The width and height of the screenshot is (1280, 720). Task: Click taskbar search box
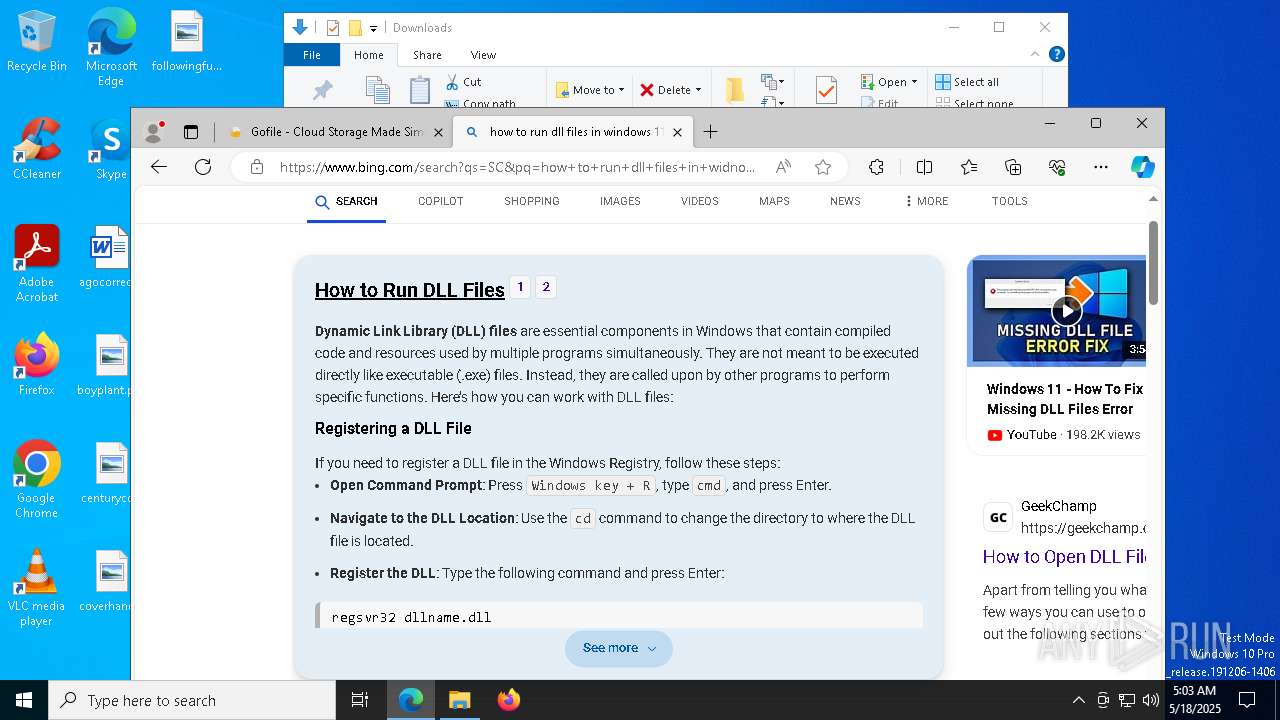pyautogui.click(x=192, y=700)
